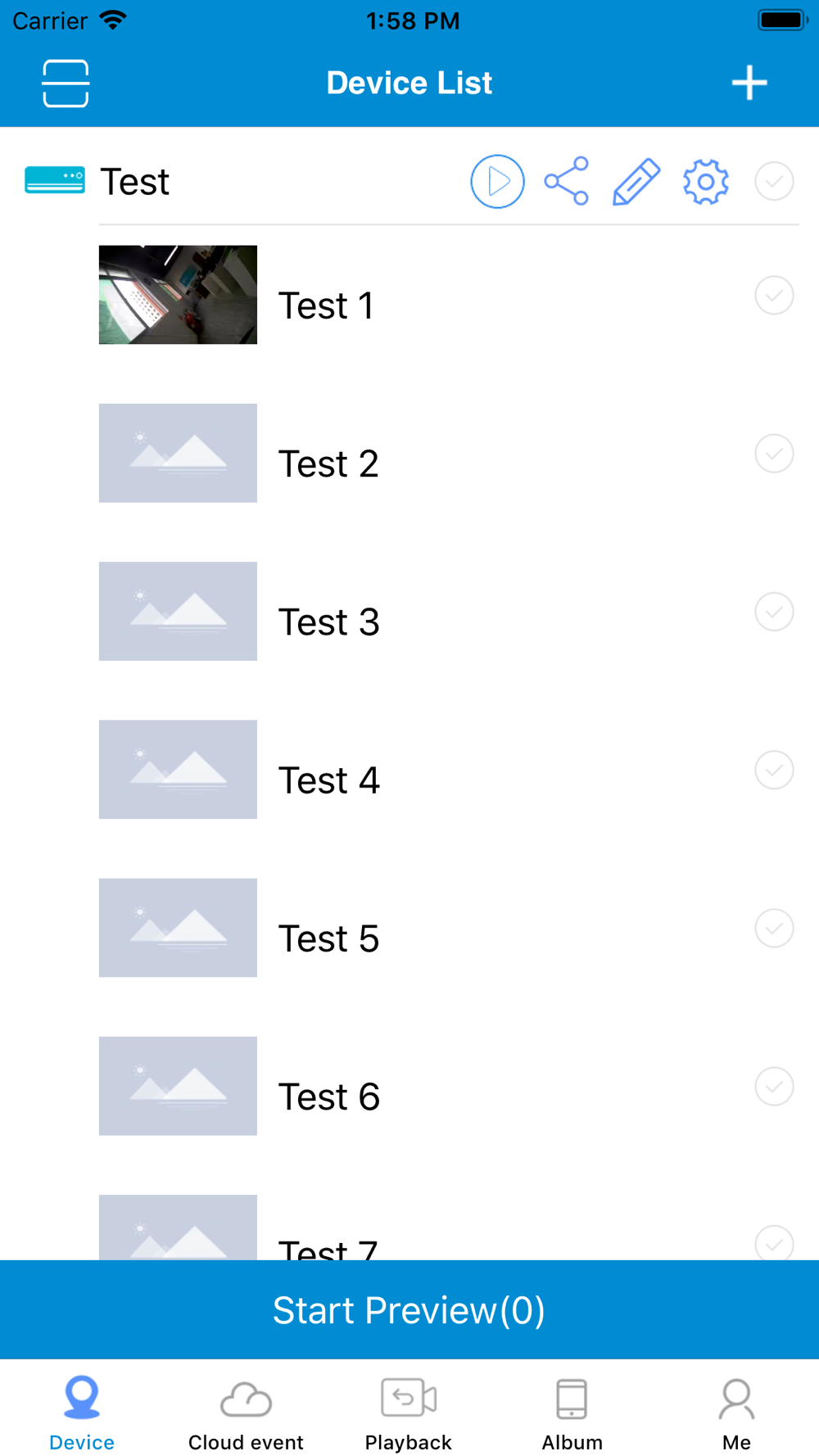Switch to the Playback tab

pos(409,1414)
